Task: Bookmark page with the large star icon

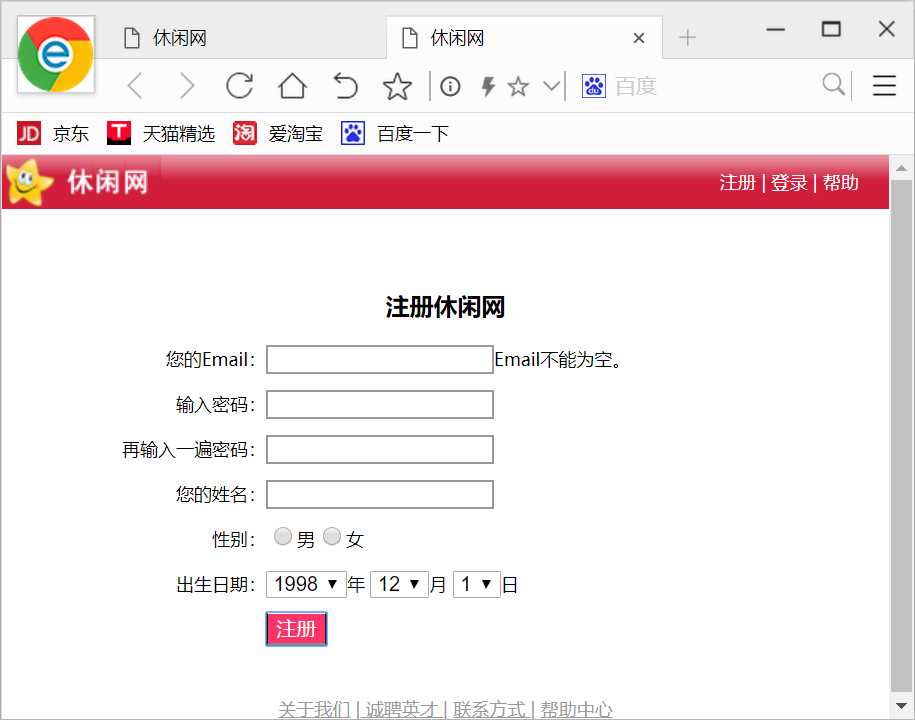Action: tap(397, 86)
